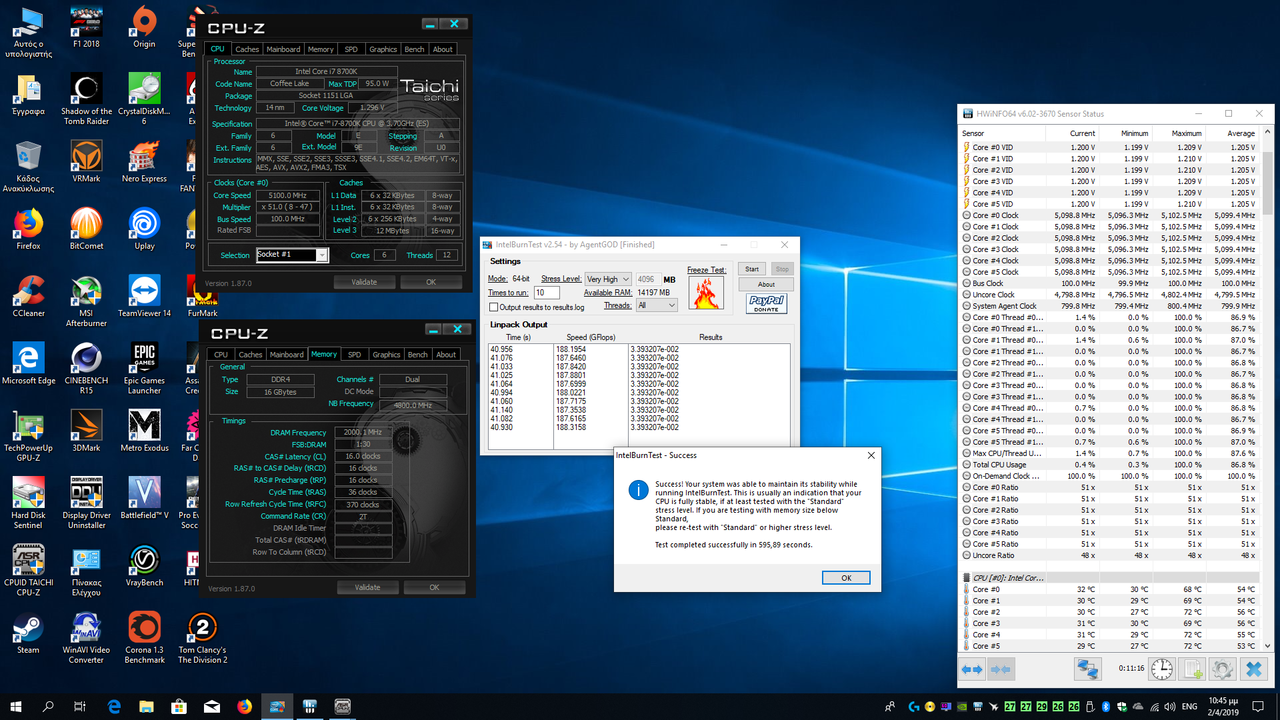Click Maximum column header in HWiNFO
The image size is (1280, 720).
1177,133
